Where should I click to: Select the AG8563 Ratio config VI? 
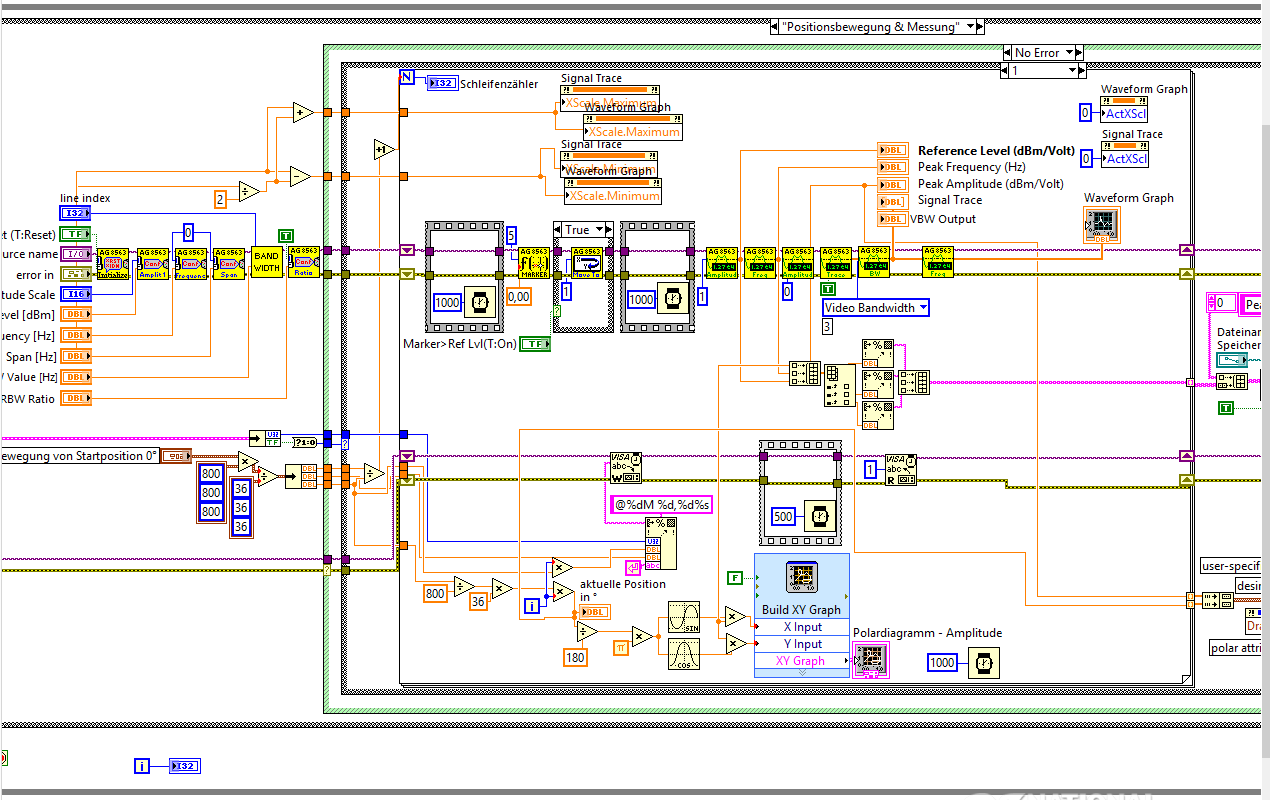[x=304, y=262]
